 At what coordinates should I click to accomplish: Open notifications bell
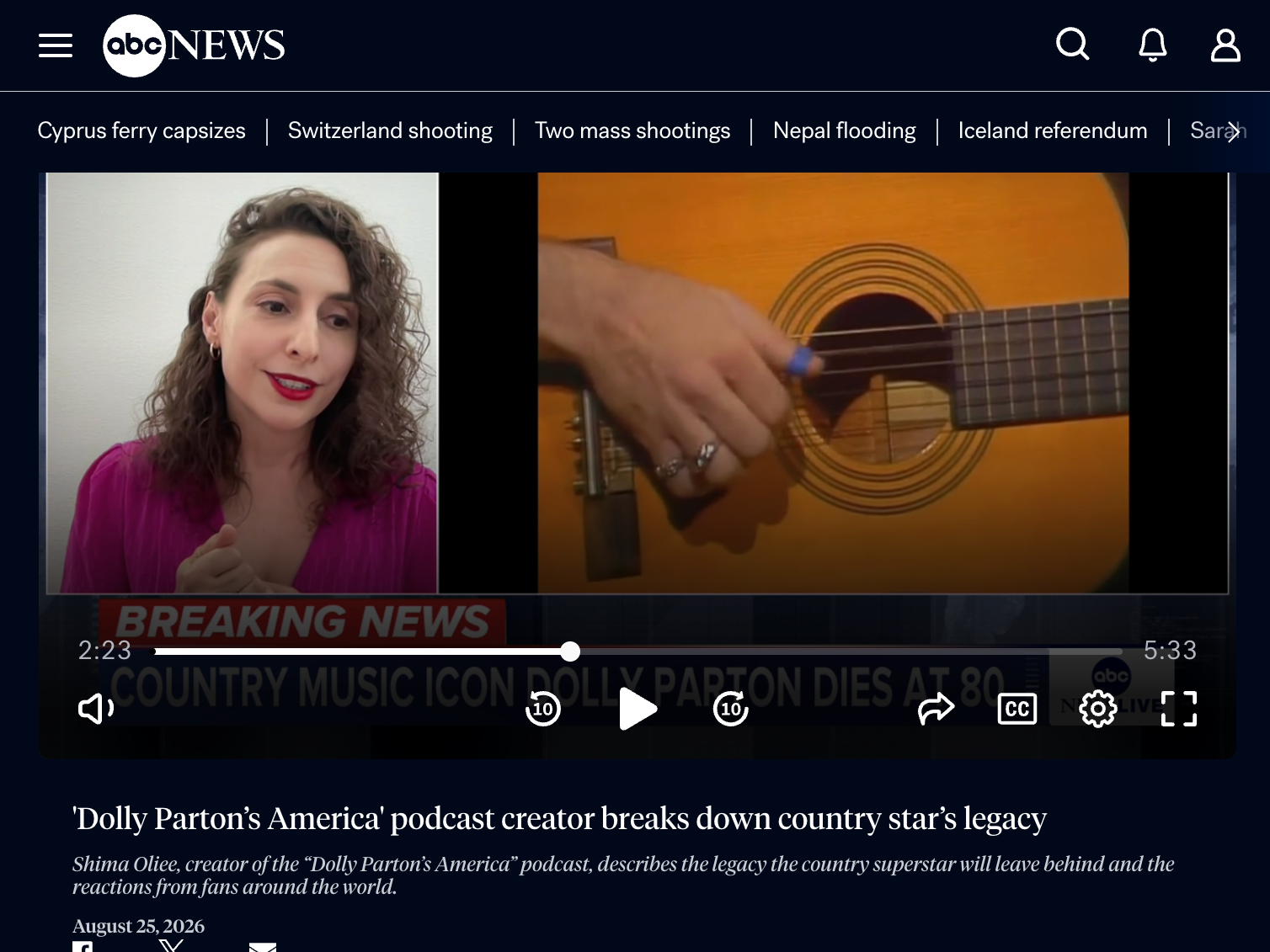click(1153, 45)
